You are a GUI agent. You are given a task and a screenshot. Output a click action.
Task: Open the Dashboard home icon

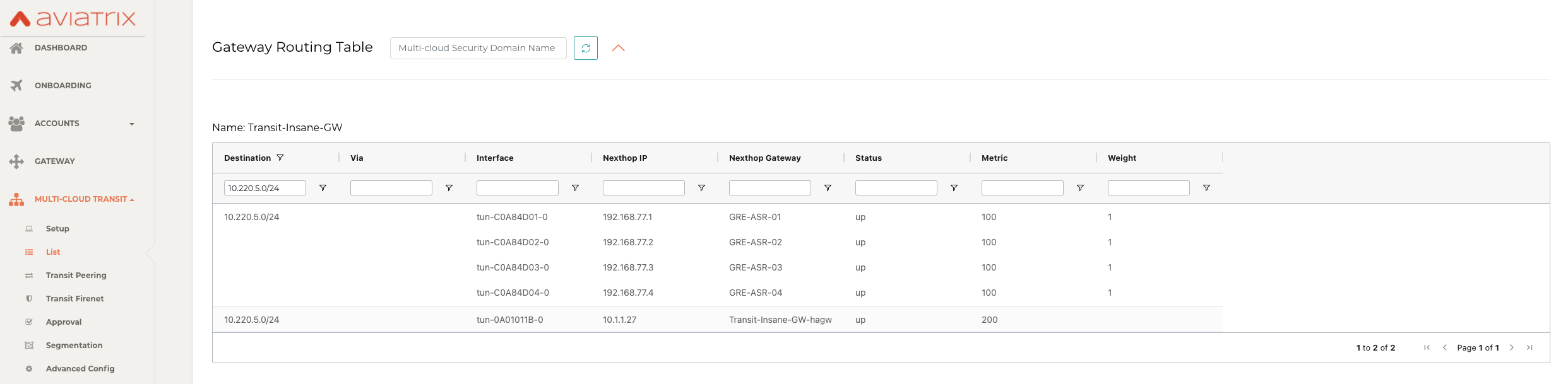[16, 48]
